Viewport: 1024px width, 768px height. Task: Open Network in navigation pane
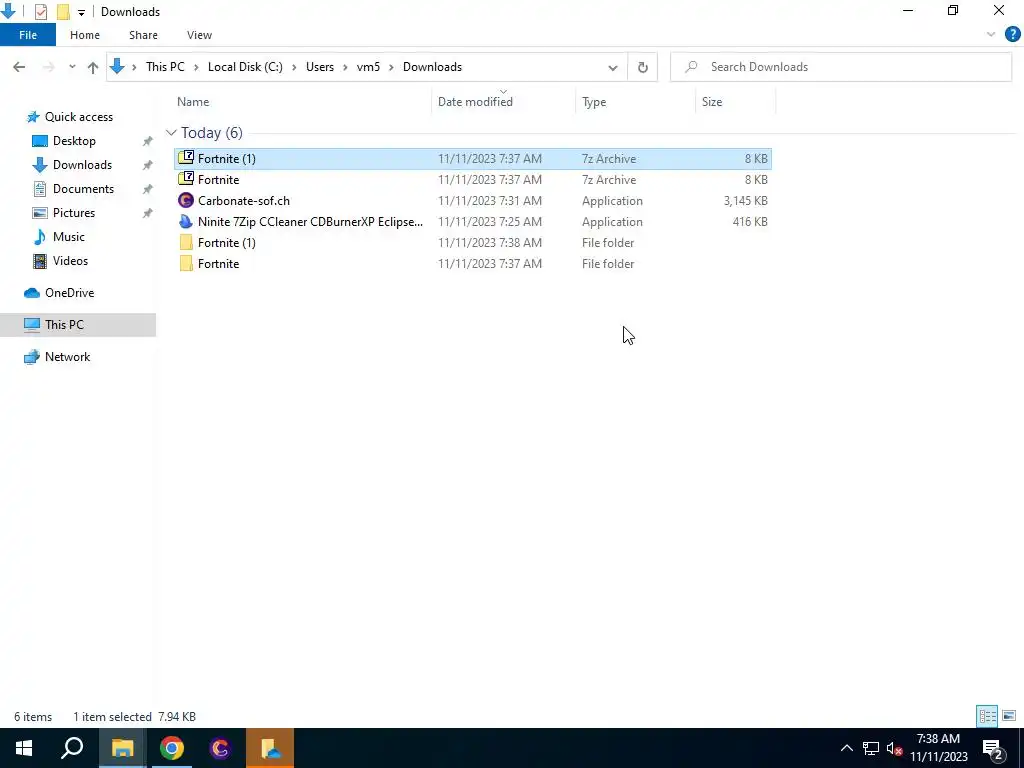[x=67, y=357]
